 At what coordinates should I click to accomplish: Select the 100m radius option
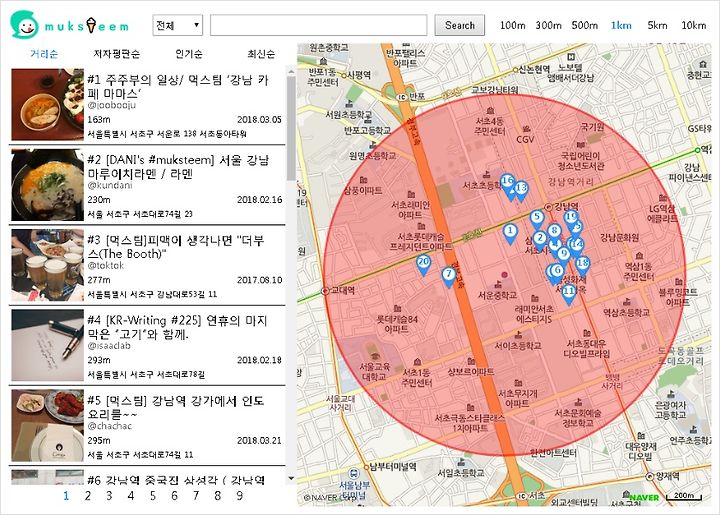point(512,25)
